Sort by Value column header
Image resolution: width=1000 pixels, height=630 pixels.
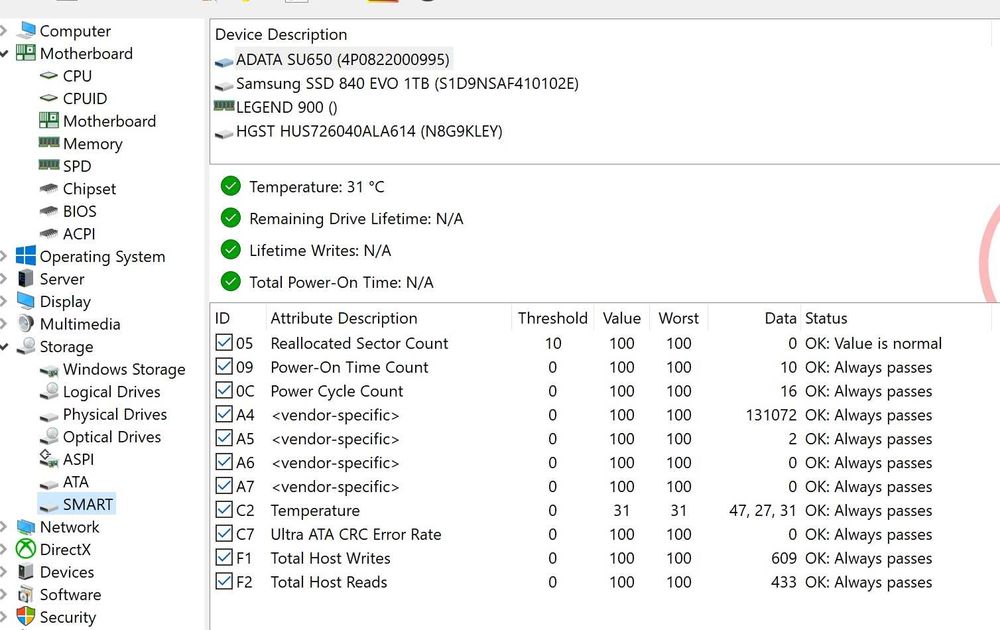(621, 318)
